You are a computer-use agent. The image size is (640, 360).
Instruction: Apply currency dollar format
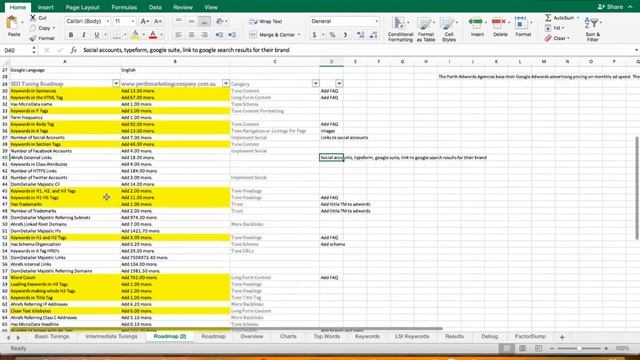[x=314, y=35]
